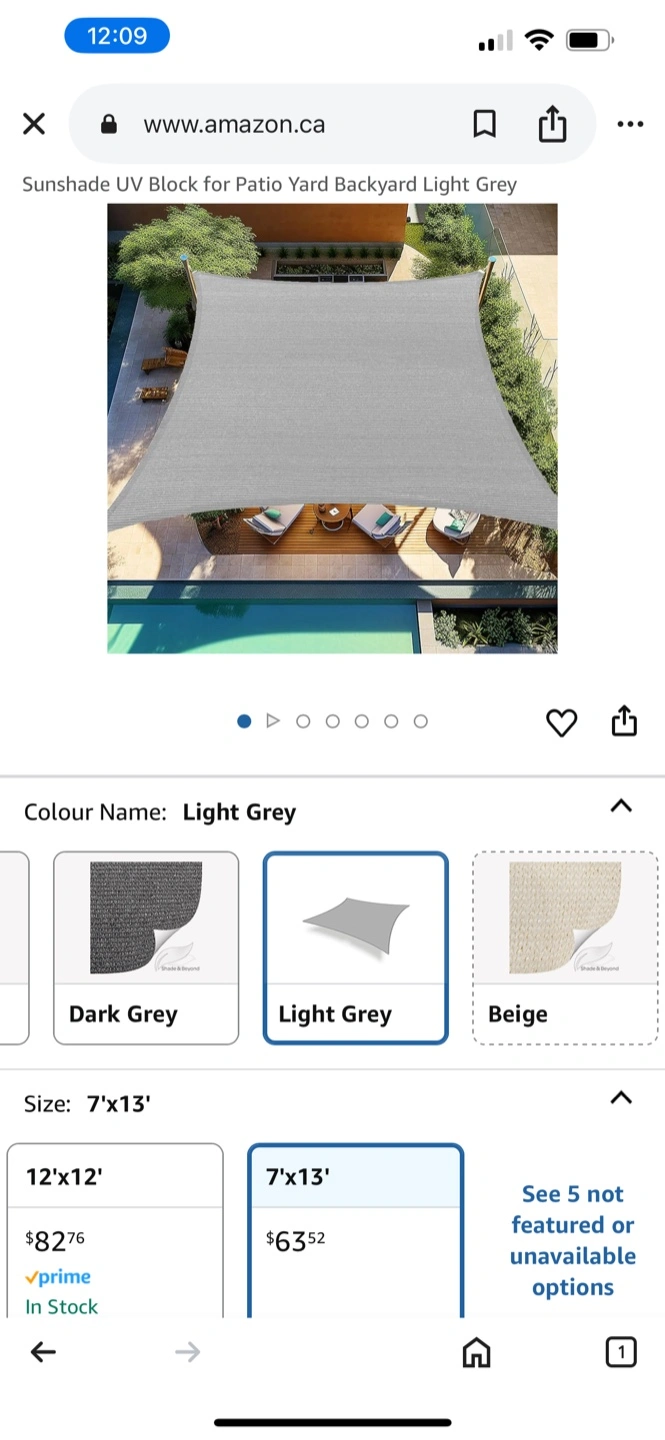Close the browser tab with X icon
The image size is (665, 1440).
(x=34, y=124)
